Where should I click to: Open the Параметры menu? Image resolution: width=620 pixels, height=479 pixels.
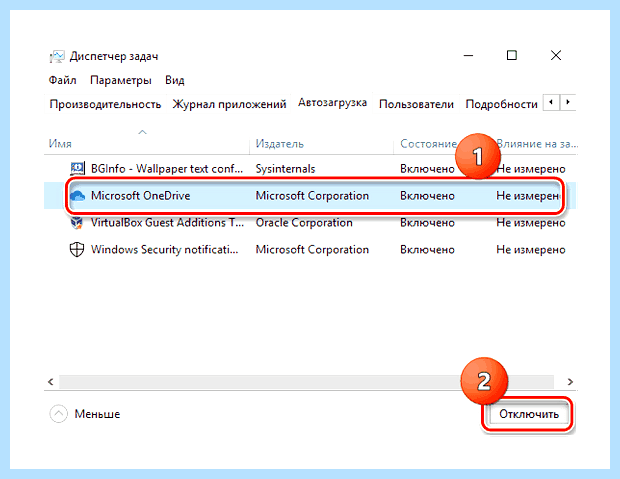[x=121, y=80]
